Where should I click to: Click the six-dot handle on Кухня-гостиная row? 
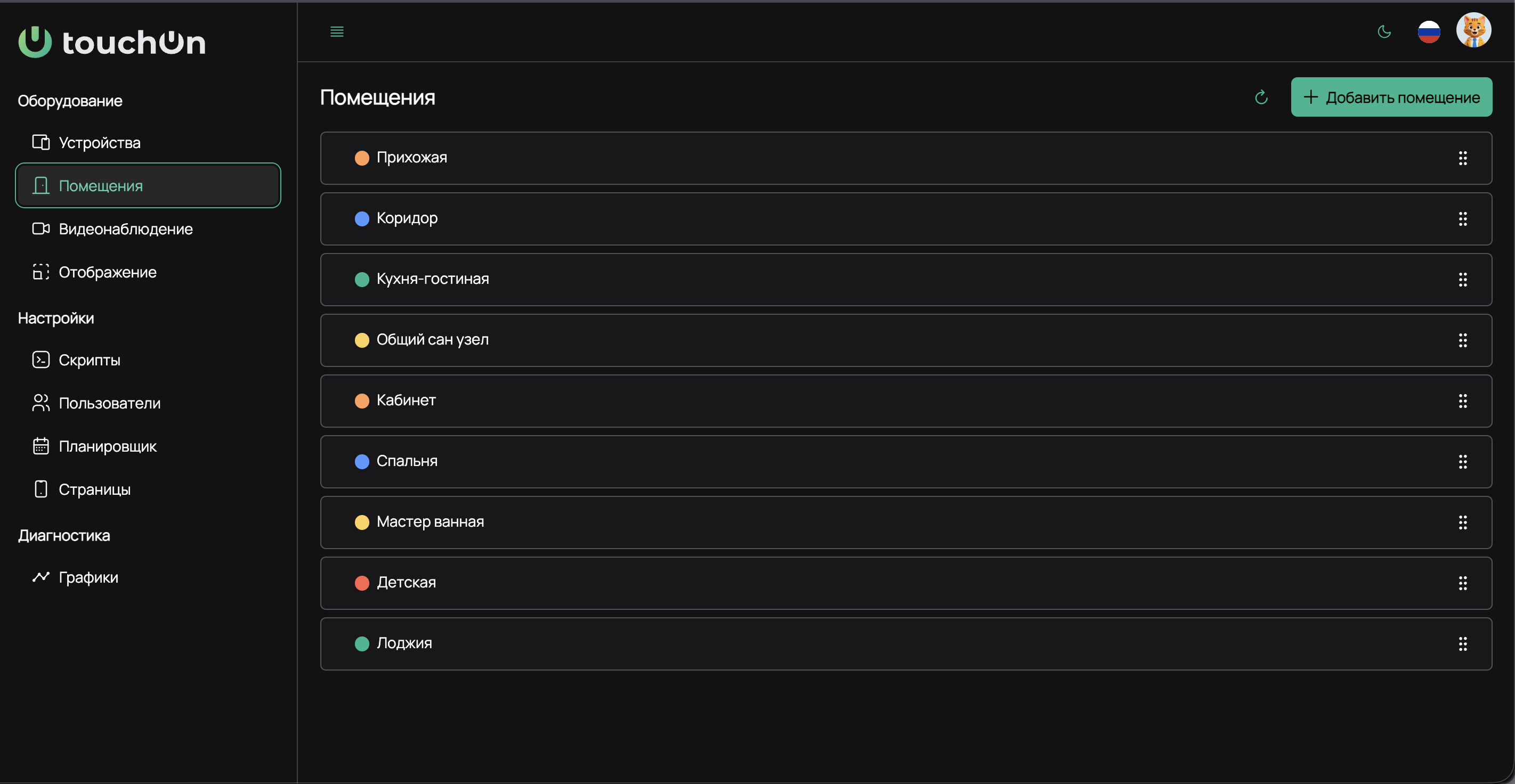tap(1463, 280)
